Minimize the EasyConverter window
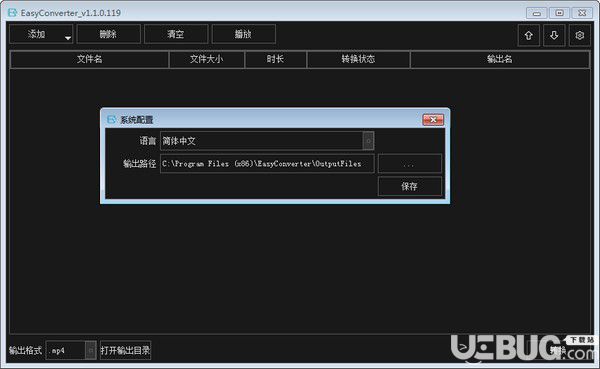600x369 pixels. [536, 13]
